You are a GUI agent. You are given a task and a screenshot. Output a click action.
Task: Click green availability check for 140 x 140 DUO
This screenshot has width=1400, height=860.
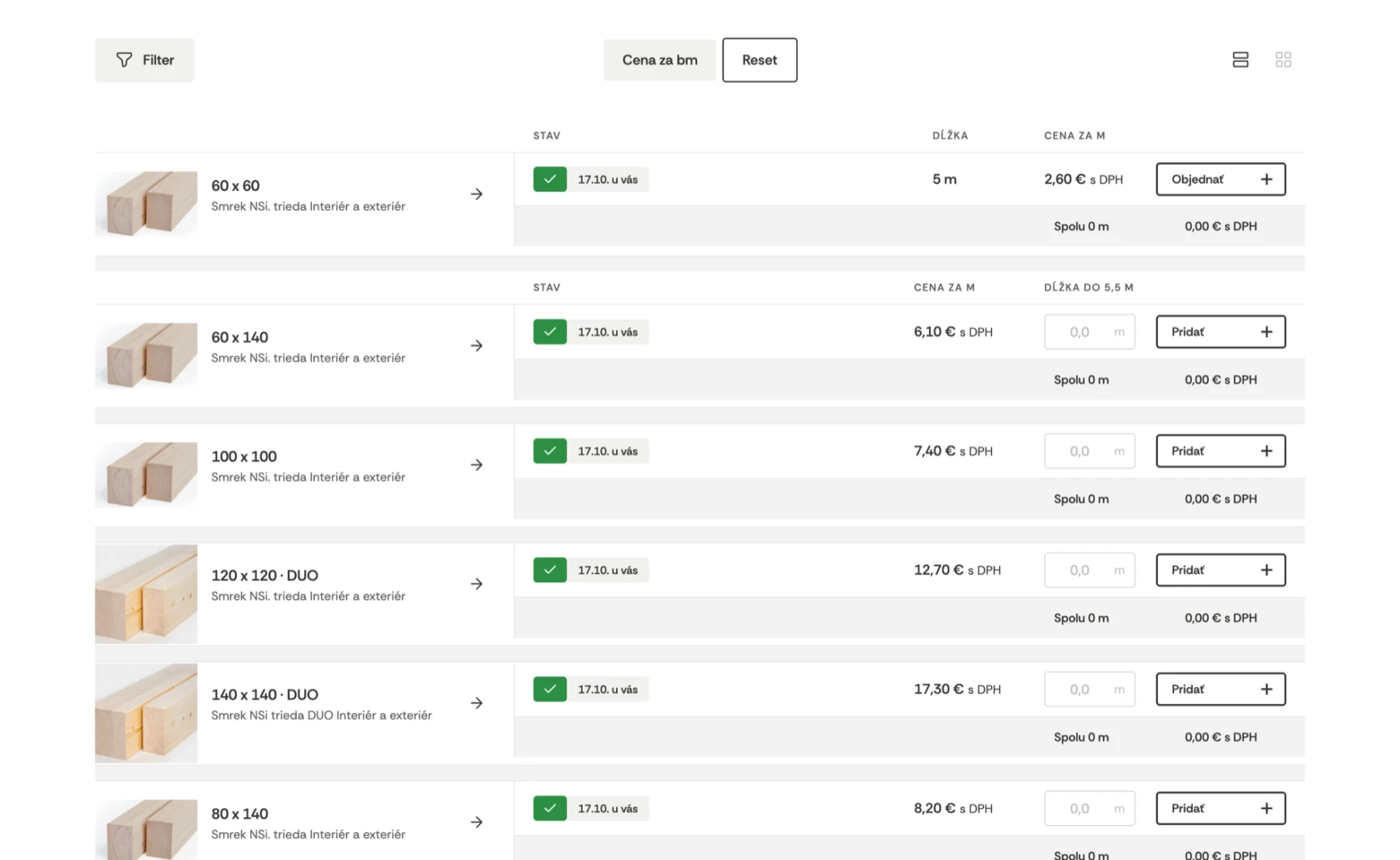pyautogui.click(x=550, y=690)
